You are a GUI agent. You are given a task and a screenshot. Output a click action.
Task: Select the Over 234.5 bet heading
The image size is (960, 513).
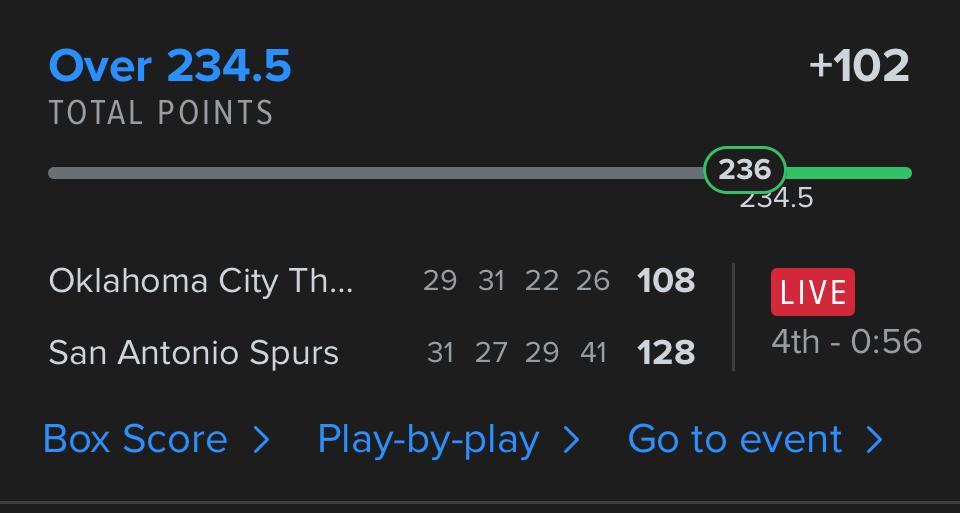pyautogui.click(x=170, y=67)
